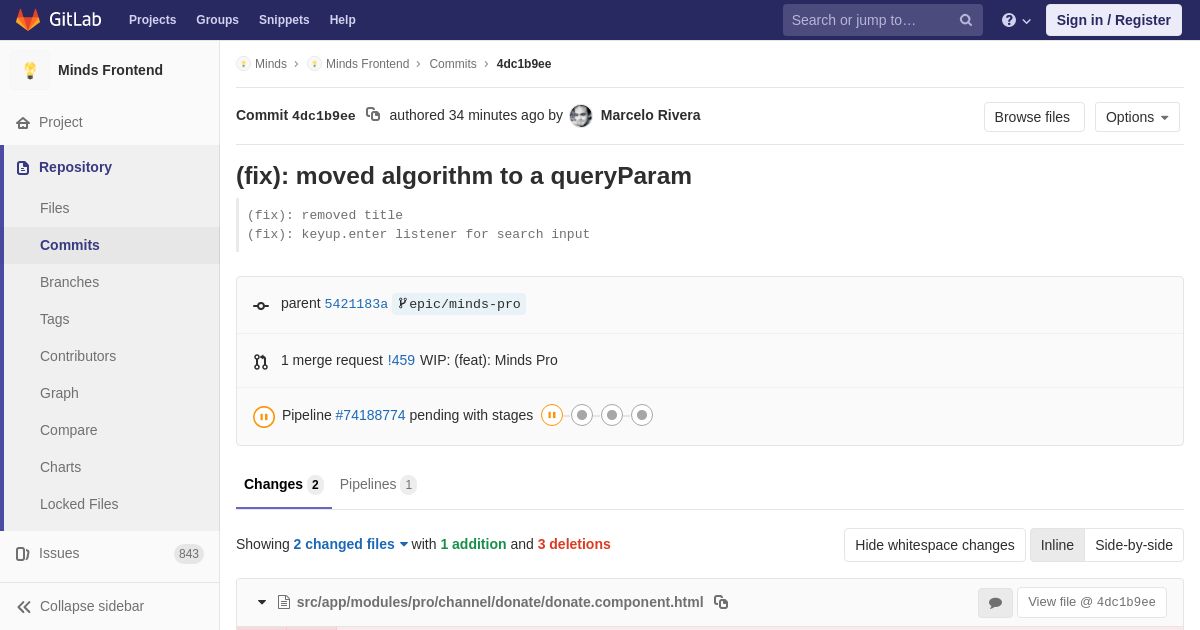Image resolution: width=1200 pixels, height=630 pixels.
Task: Go to Contributors in the sidebar
Action: tap(78, 356)
